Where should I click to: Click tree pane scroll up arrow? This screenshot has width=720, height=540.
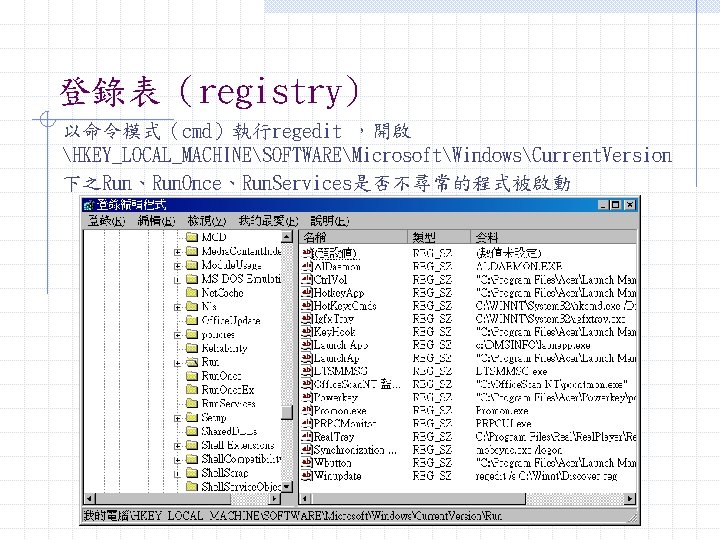287,237
